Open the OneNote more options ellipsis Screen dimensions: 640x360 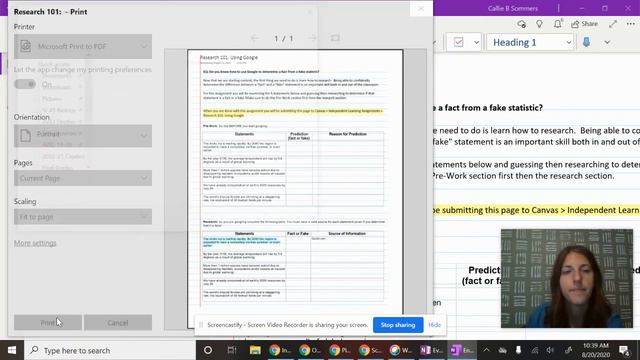point(631,24)
